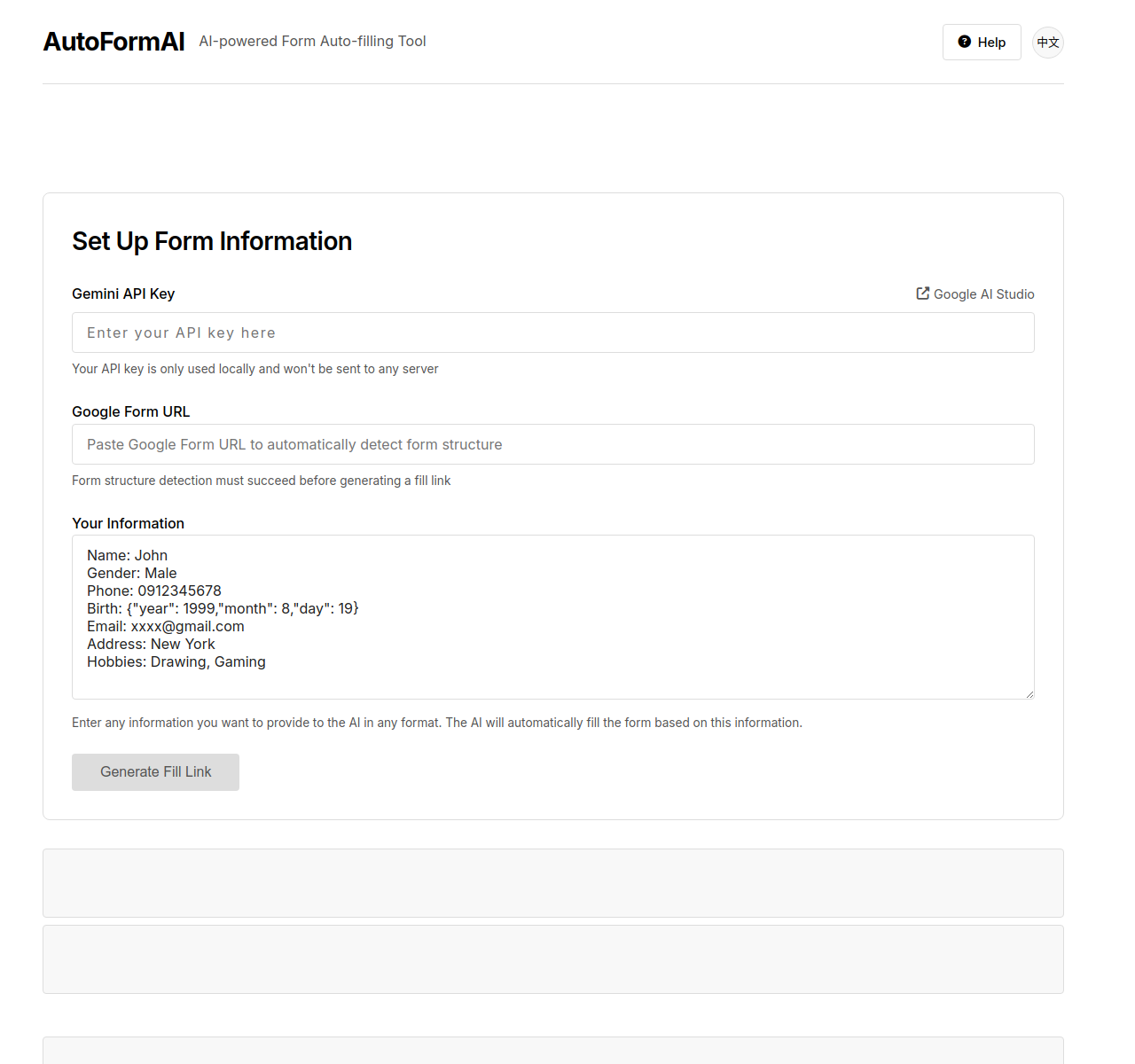Focus the Gemini API Key input field
Screen dimensions: 1135x1064
click(553, 332)
